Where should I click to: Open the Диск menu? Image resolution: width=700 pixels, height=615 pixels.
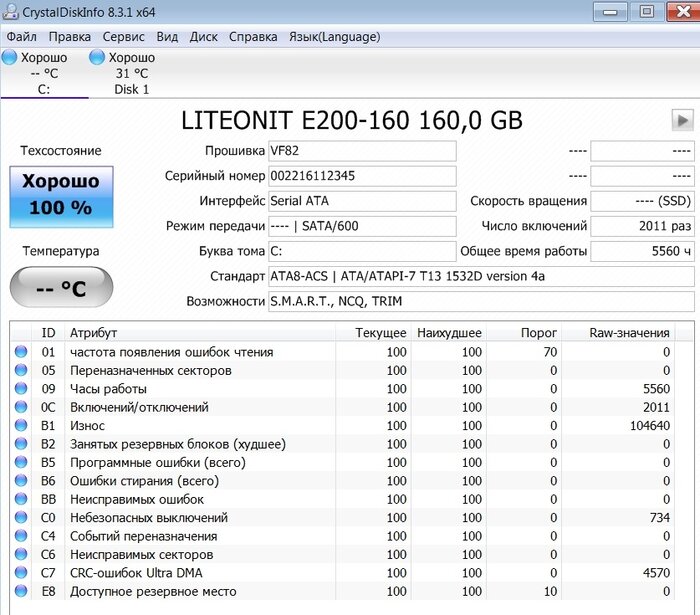204,37
